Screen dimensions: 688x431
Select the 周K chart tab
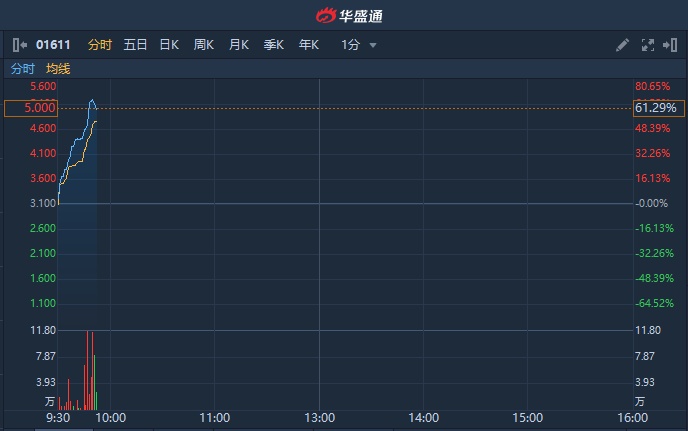click(x=204, y=45)
